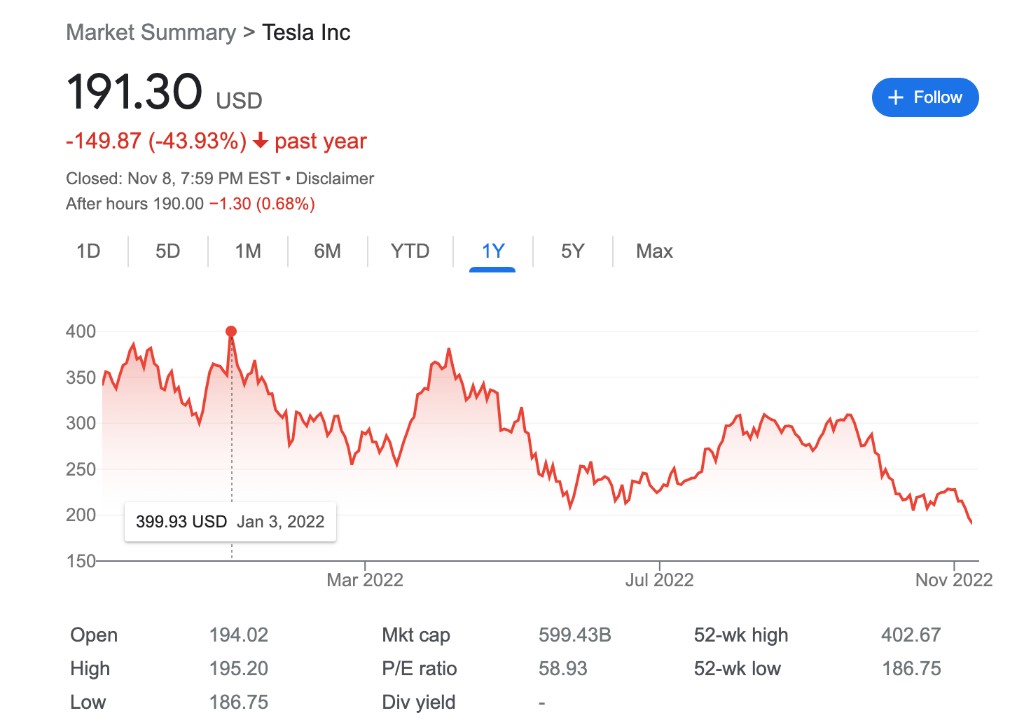Switch chart to 5Y range
The image size is (1024, 727).
pos(572,251)
